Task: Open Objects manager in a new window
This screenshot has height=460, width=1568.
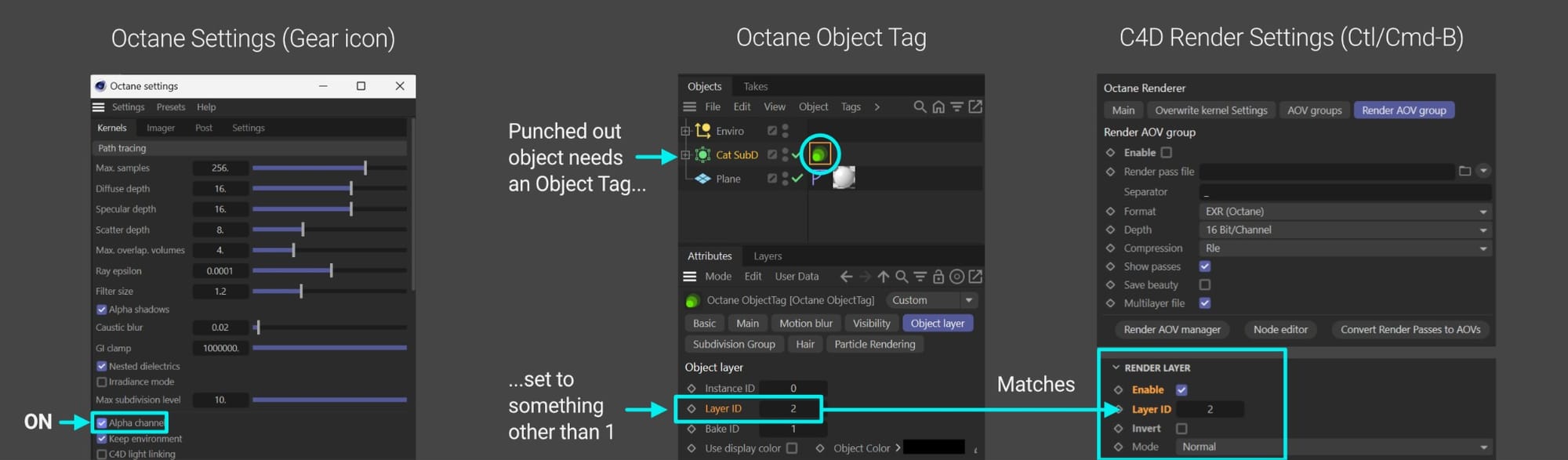Action: click(x=975, y=107)
